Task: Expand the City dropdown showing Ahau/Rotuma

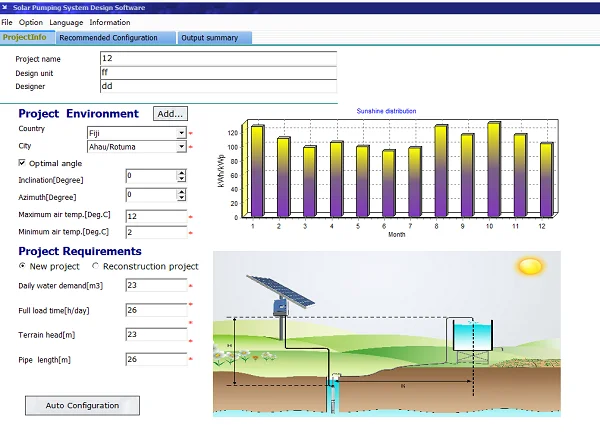Action: click(x=181, y=147)
